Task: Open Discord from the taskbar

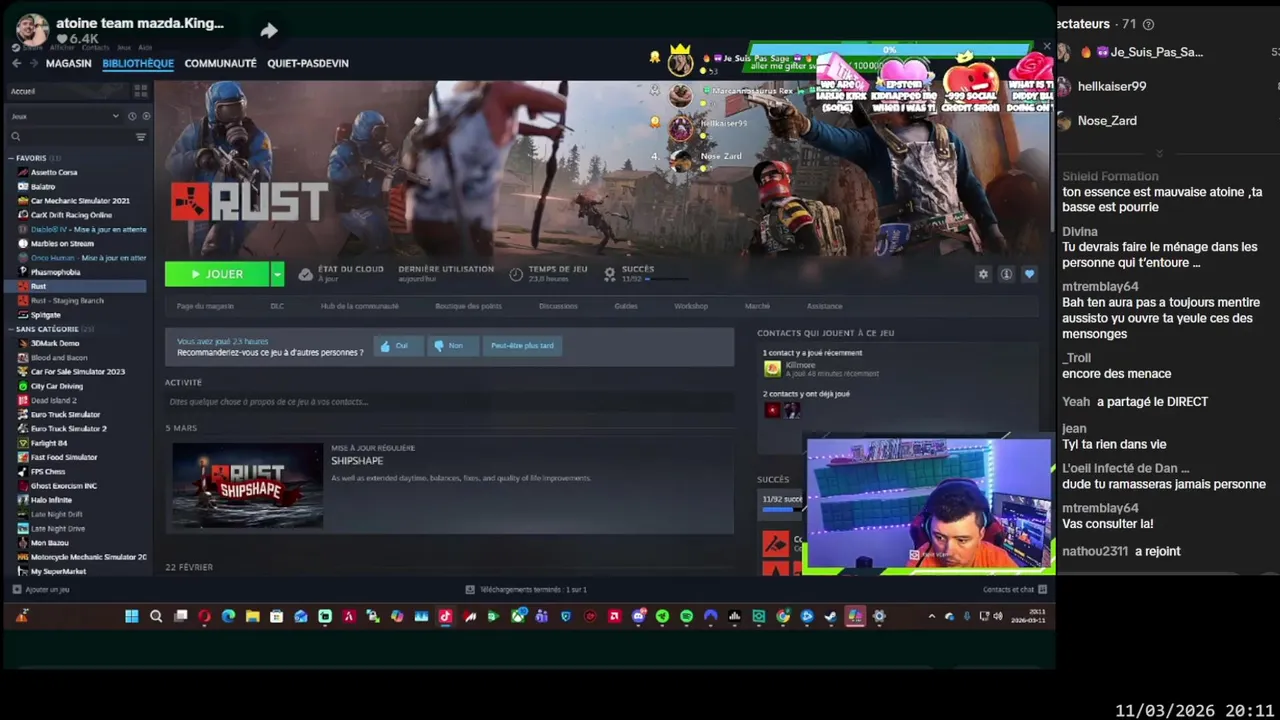Action: (x=638, y=617)
